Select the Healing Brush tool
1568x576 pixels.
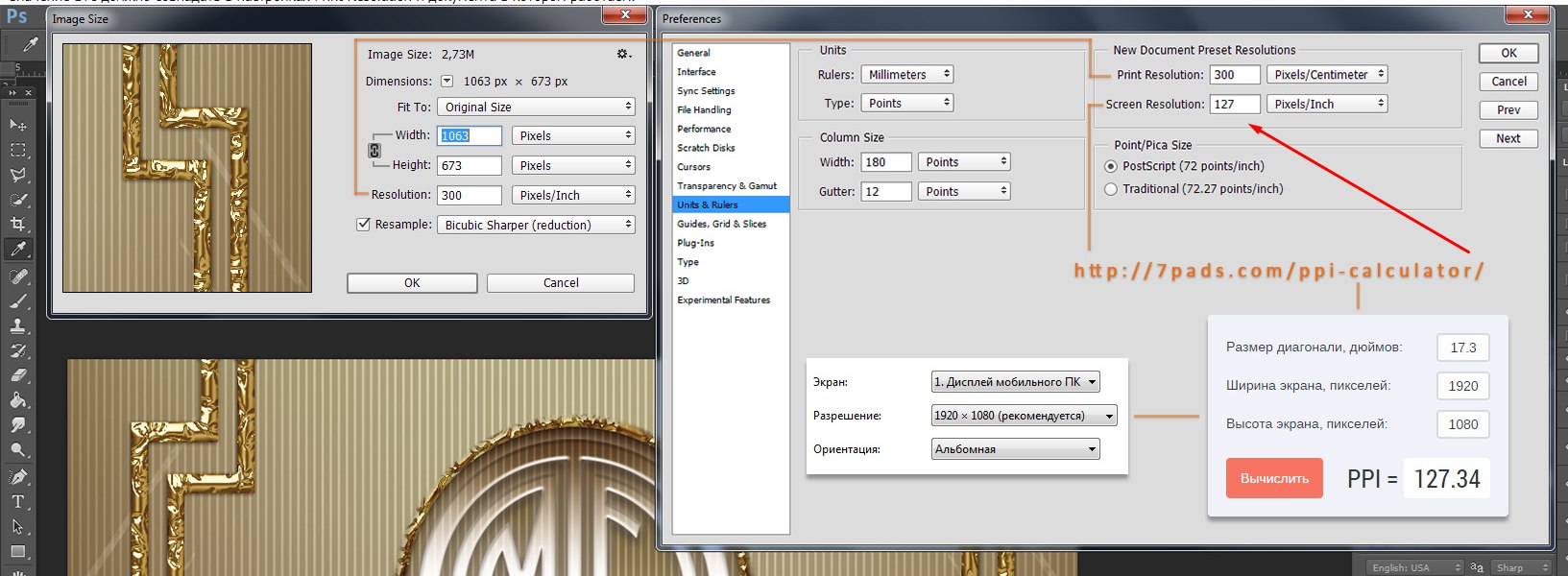17,276
